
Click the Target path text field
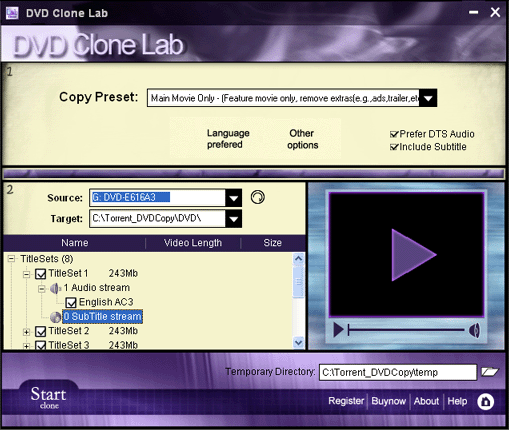[157, 219]
